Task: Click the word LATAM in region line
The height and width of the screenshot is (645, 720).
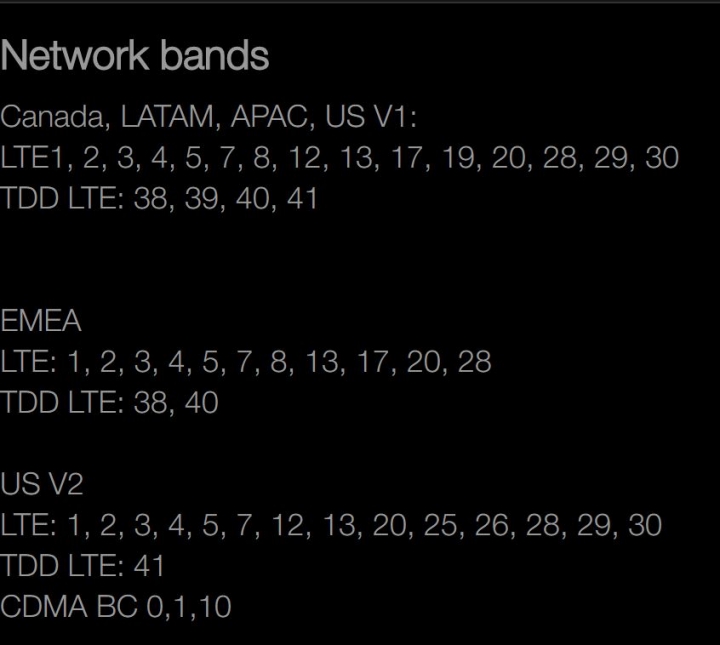Action: (x=167, y=117)
